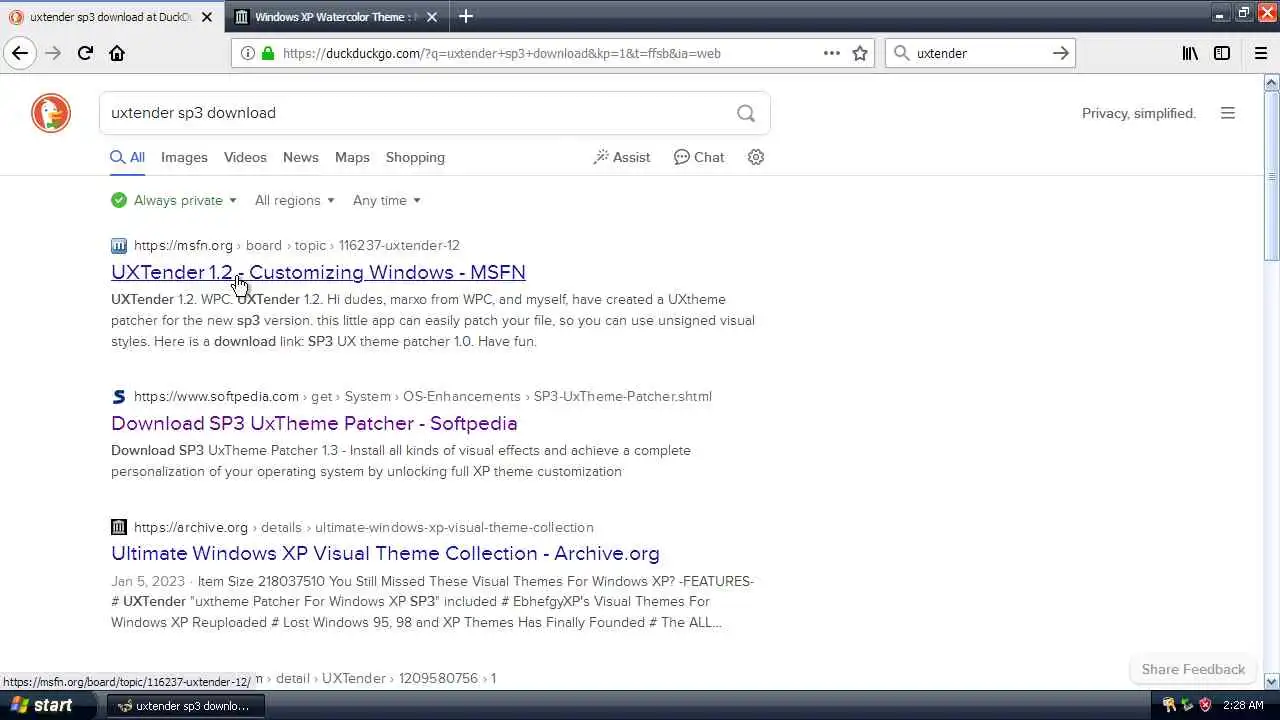Viewport: 1280px width, 720px height.
Task: Open Download SP3 UxTheme Patcher - Softpedia link
Action: coord(314,423)
